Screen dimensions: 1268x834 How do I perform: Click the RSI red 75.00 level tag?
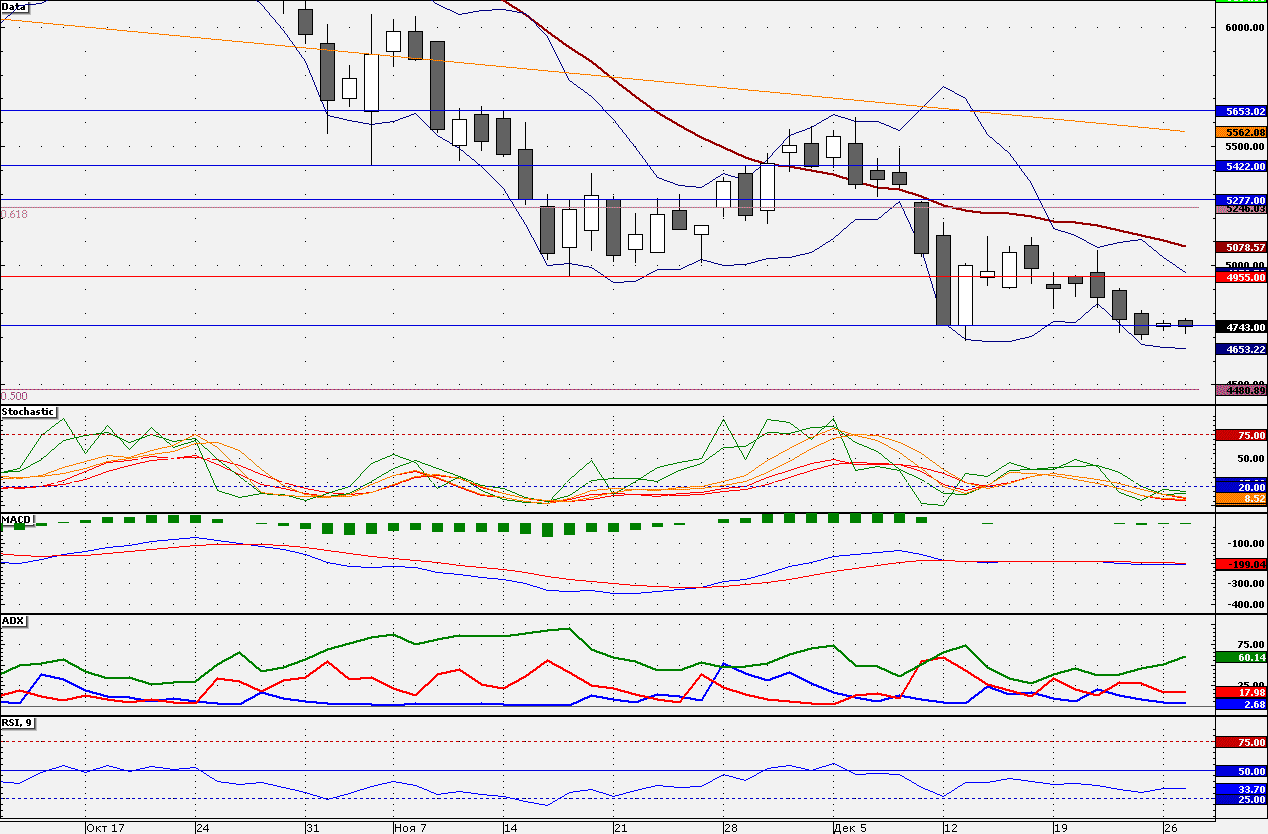1240,742
